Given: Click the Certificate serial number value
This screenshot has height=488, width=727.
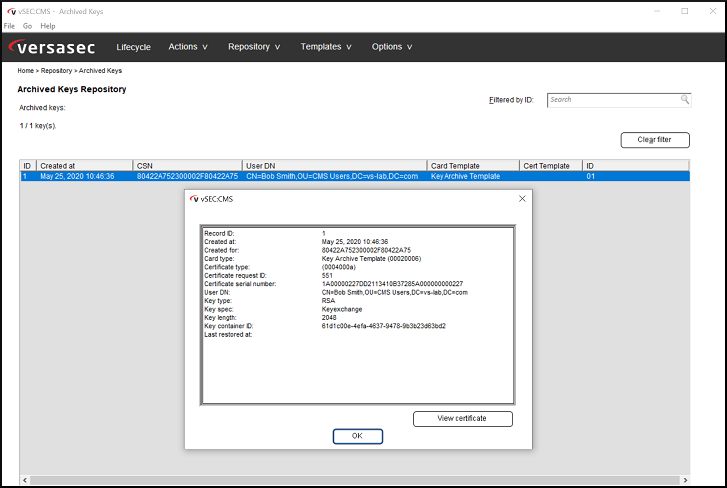Looking at the screenshot, I should 392,284.
